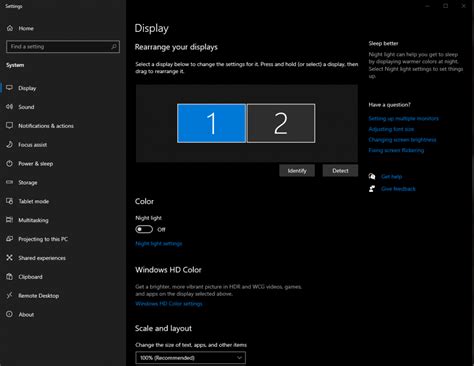Click the Focus assist moon icon

[9, 144]
